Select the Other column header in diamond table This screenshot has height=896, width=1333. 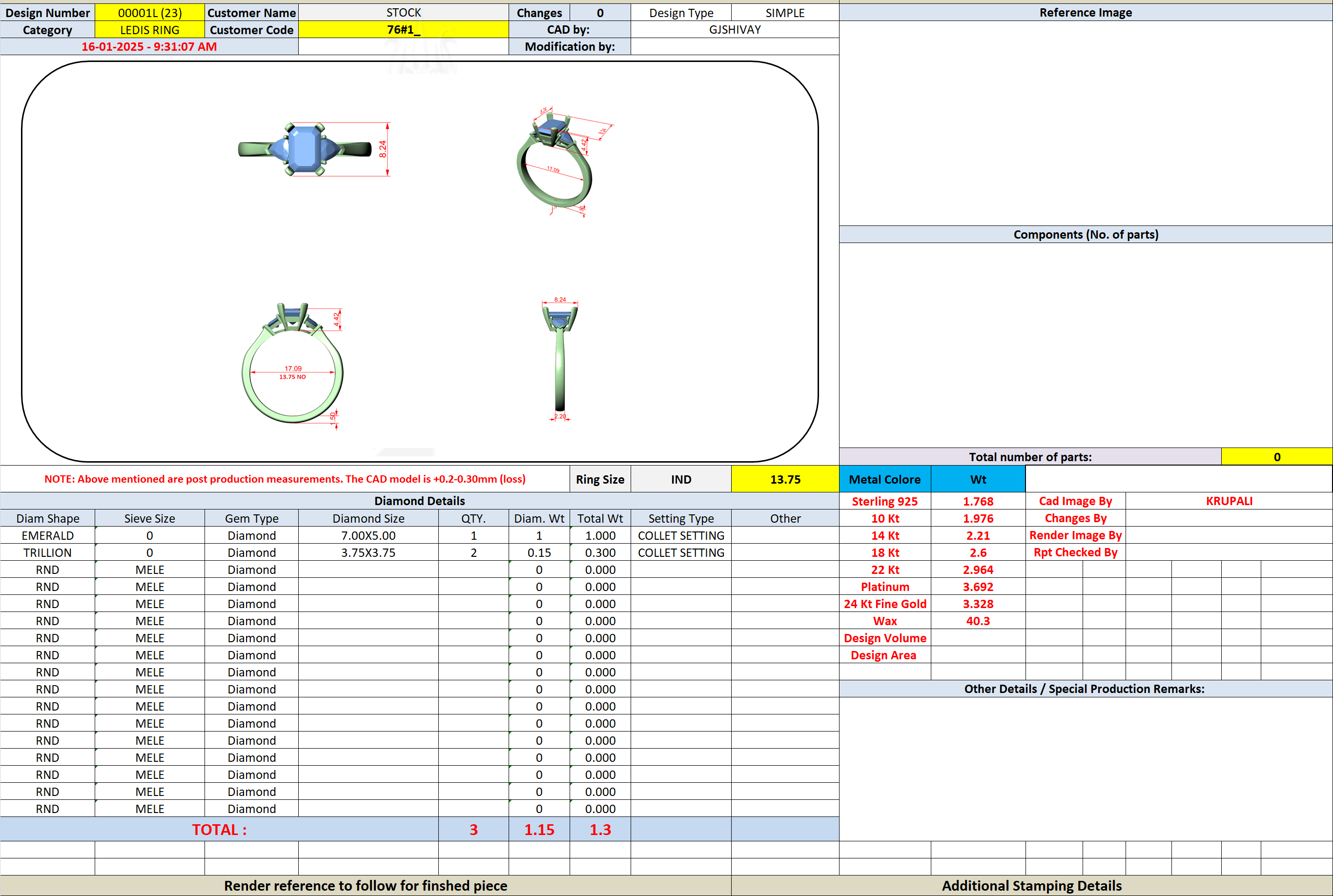click(x=785, y=518)
